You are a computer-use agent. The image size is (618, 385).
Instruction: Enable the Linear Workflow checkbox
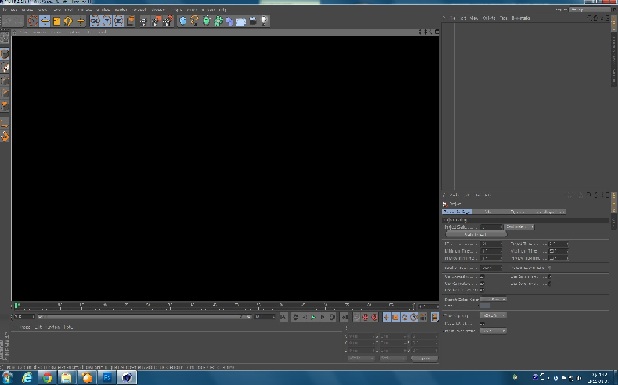[x=482, y=324]
